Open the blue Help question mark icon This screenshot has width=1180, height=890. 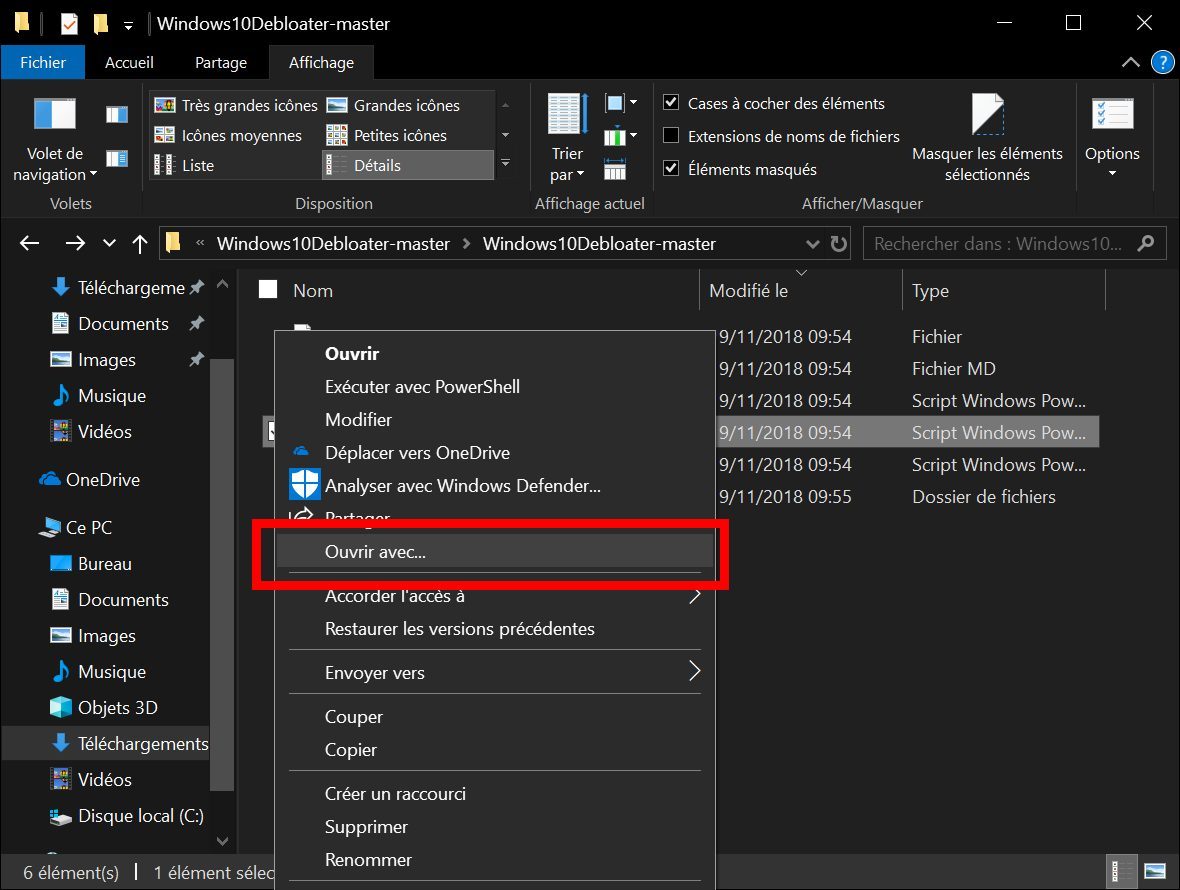click(x=1163, y=62)
